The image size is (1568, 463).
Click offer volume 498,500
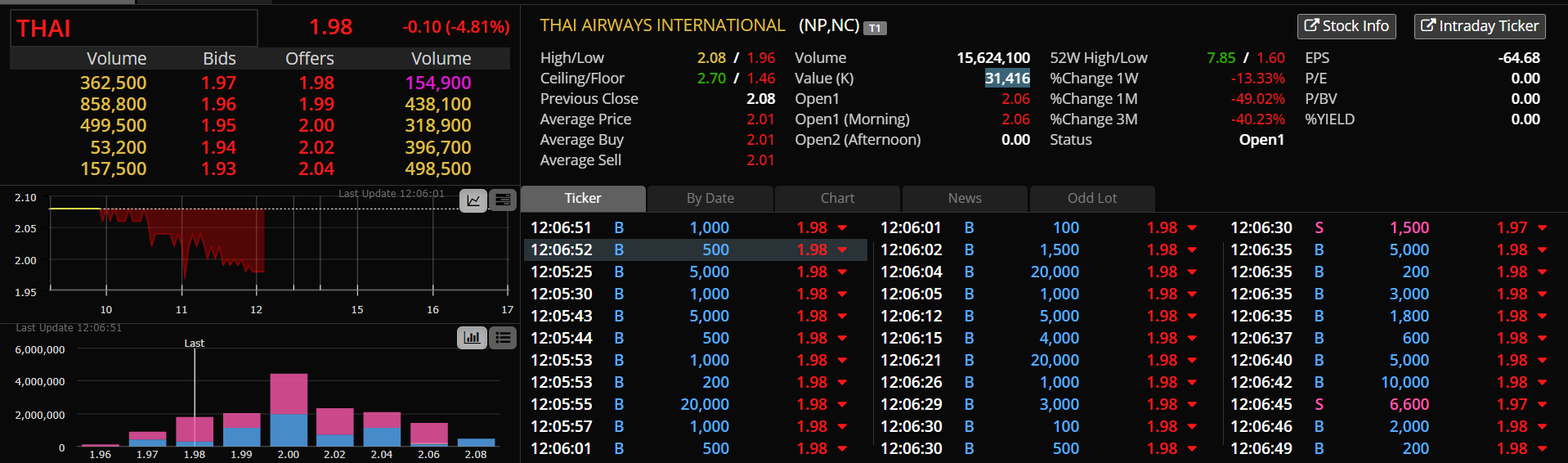[438, 169]
